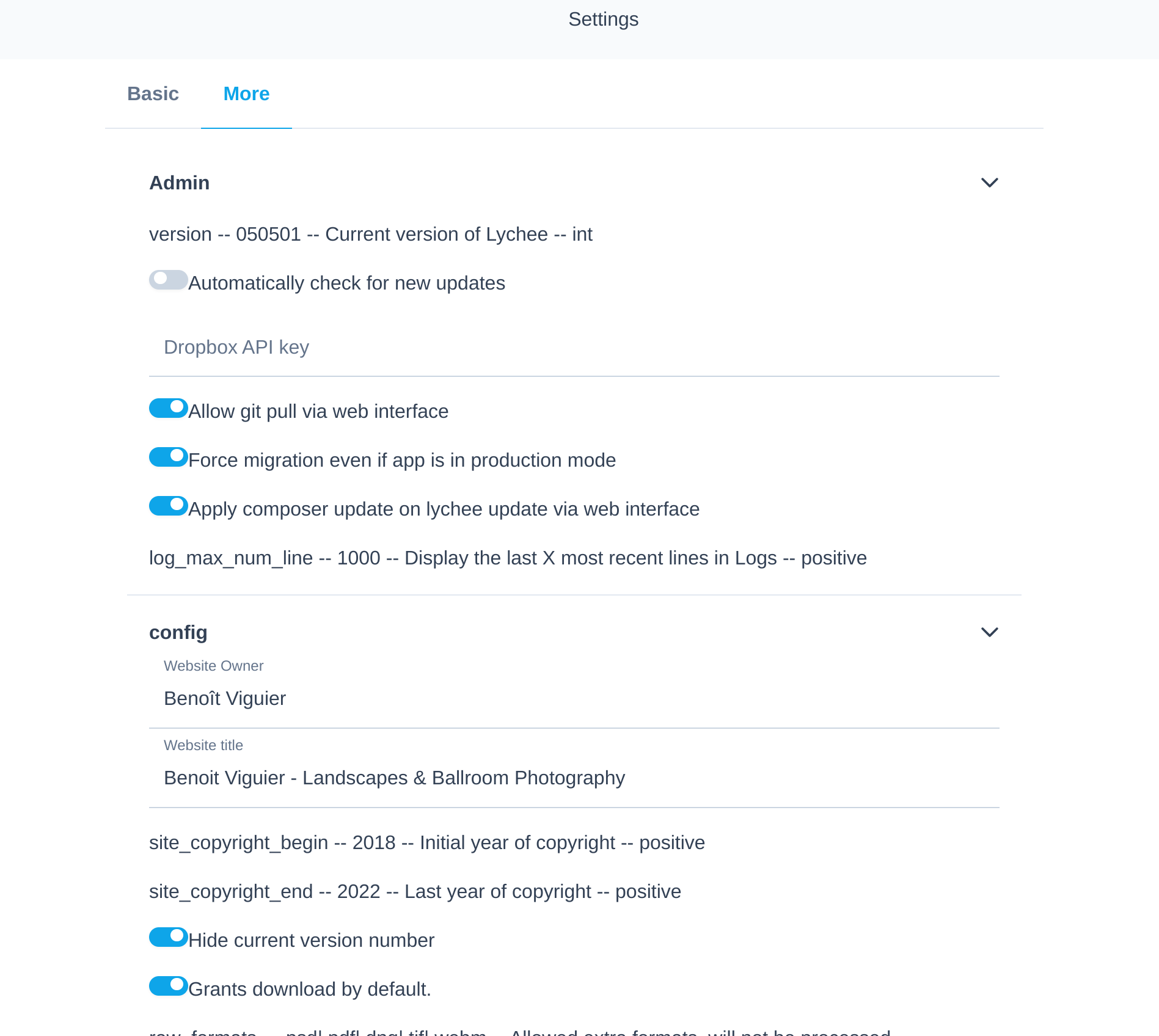Switch to the Basic tab
The image size is (1159, 1036).
click(153, 93)
